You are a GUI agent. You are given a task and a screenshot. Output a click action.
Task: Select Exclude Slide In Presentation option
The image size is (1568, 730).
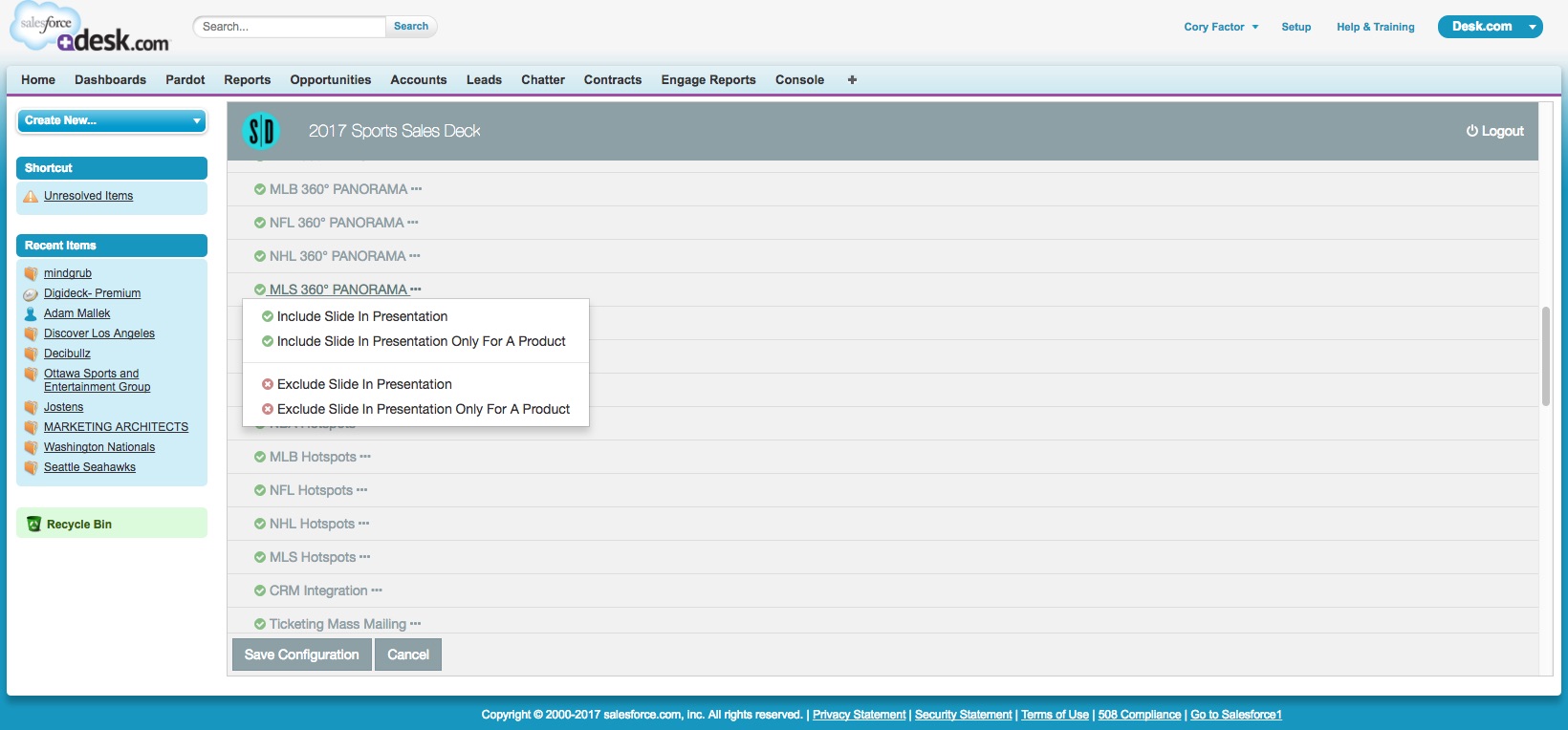[x=364, y=384]
